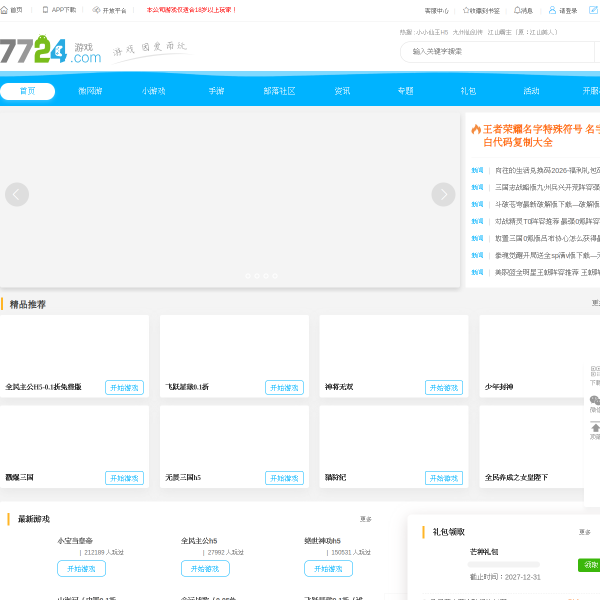Image resolution: width=600 pixels, height=600 pixels.
Task: Click the 请登录 user icon
Action: point(552,10)
